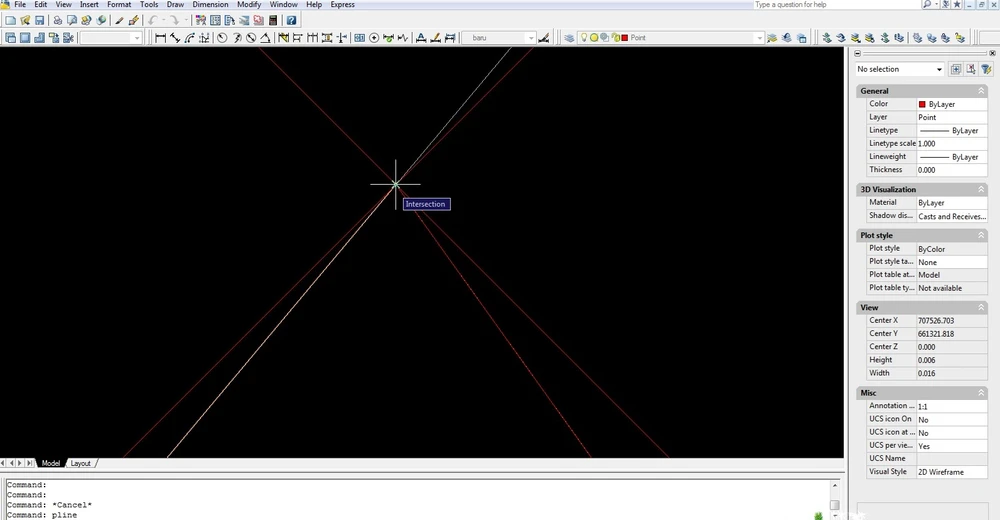1000x520 pixels.
Task: Select the Center Mark tool
Action: coord(374,38)
